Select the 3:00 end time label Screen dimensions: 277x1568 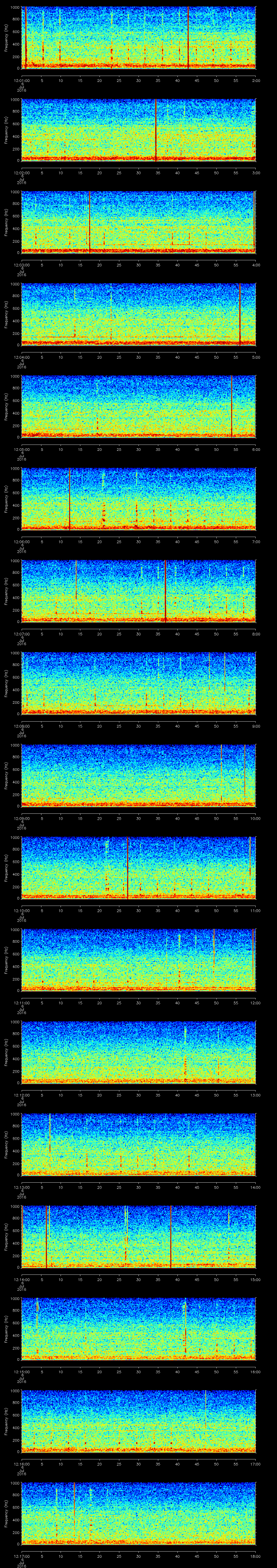[256, 173]
